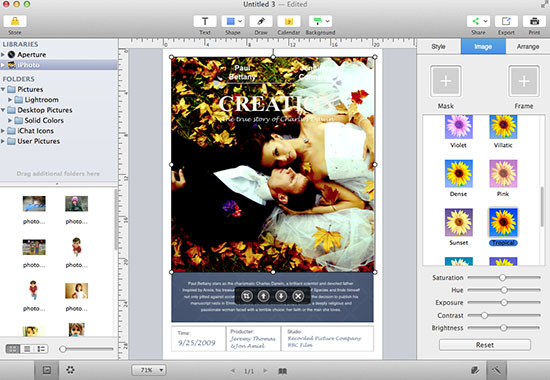Collapse the Desktop Pictures folder
Screen dimensions: 550x380
pos(3,110)
